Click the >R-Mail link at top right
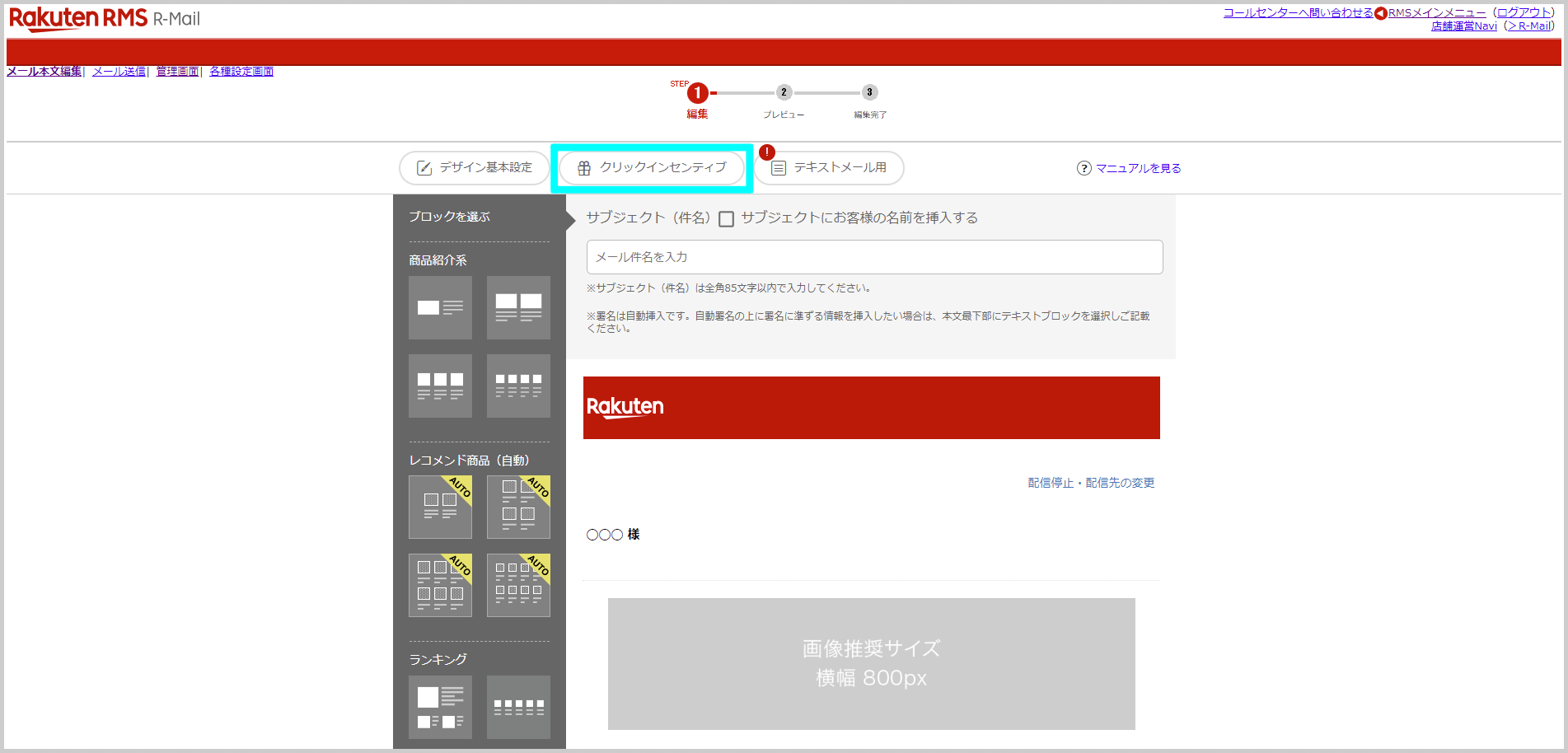 [1529, 26]
